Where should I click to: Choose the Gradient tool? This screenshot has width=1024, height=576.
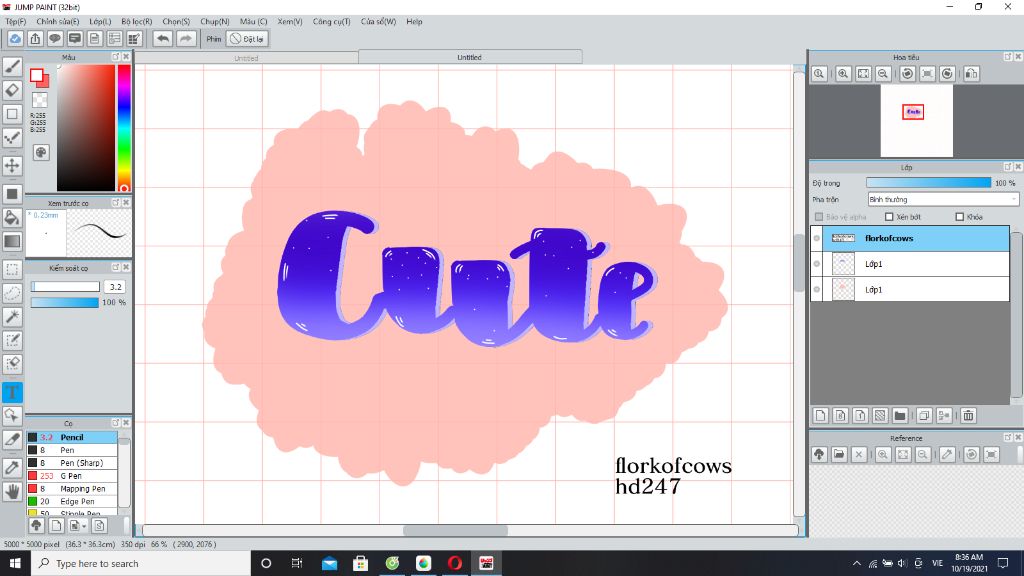12,241
